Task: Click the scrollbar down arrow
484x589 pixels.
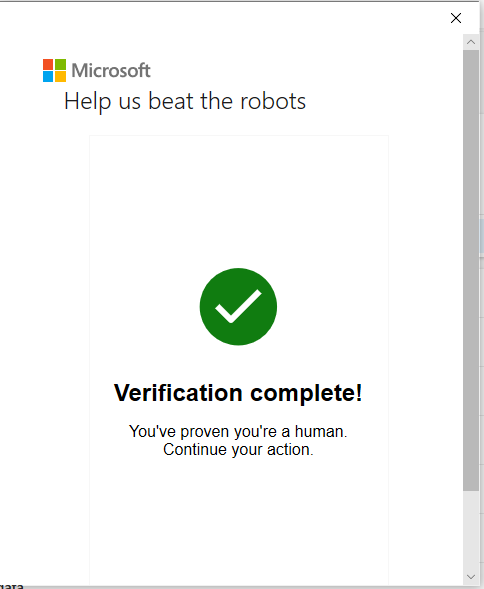Action: pyautogui.click(x=471, y=577)
